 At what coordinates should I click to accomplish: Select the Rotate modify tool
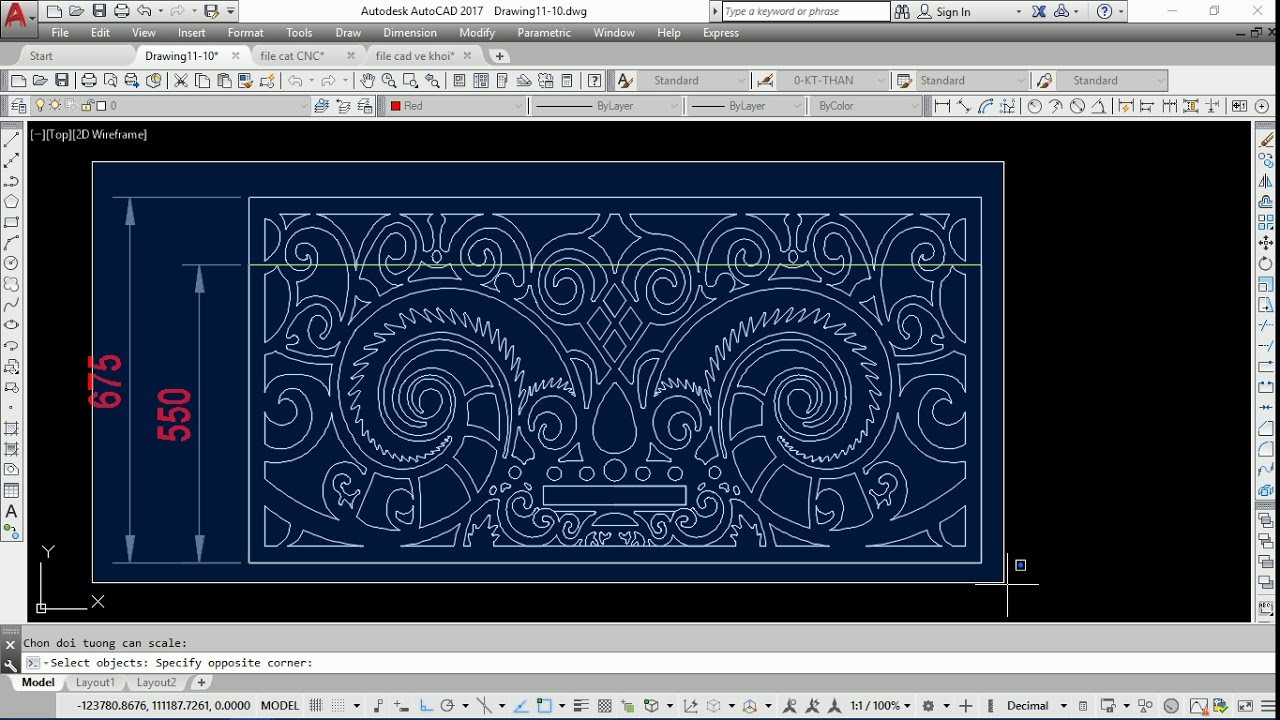point(1266,264)
